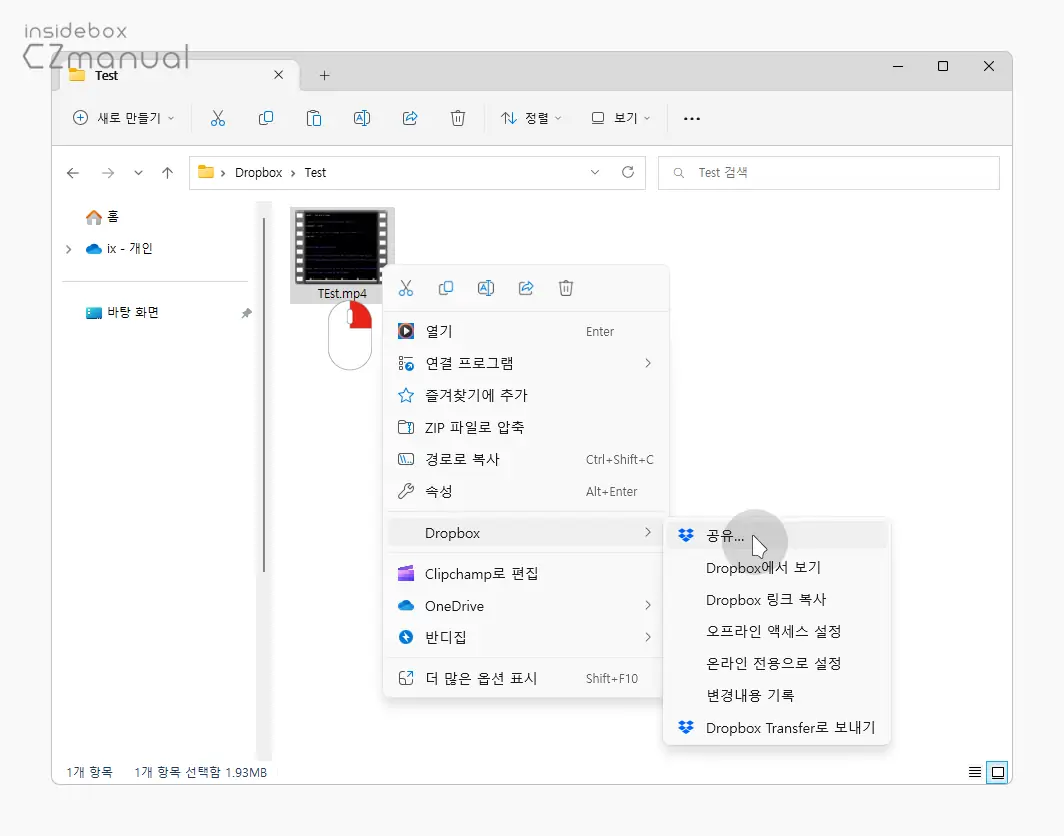Open the Dropbox context menu entry

tap(526, 533)
